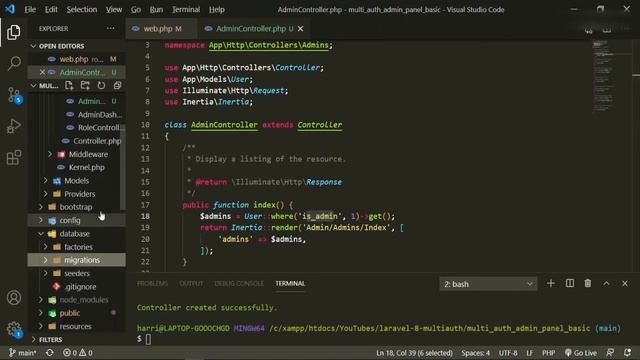Screen dimensions: 640x360
Task: Click the New File icon in explorer
Action: click(x=69, y=85)
